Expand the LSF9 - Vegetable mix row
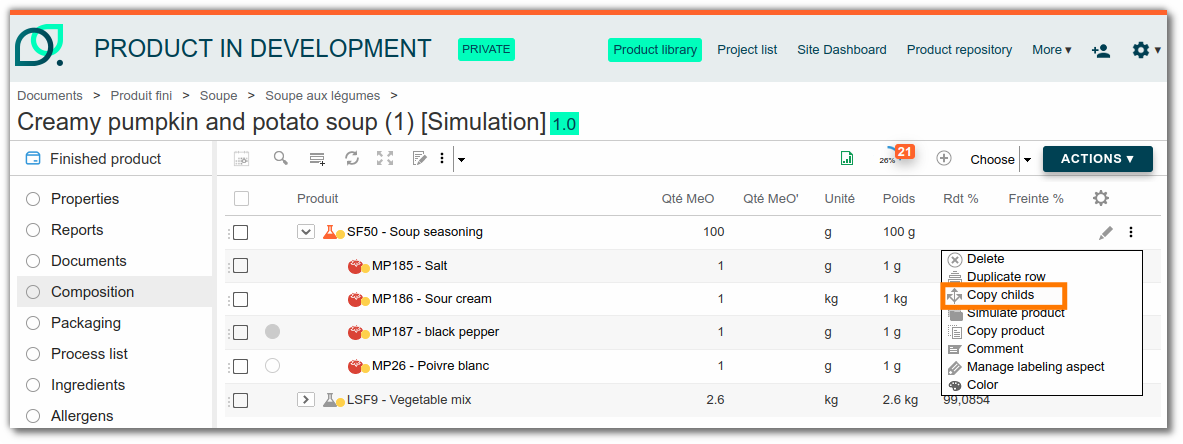The image size is (1183, 444). [x=306, y=400]
